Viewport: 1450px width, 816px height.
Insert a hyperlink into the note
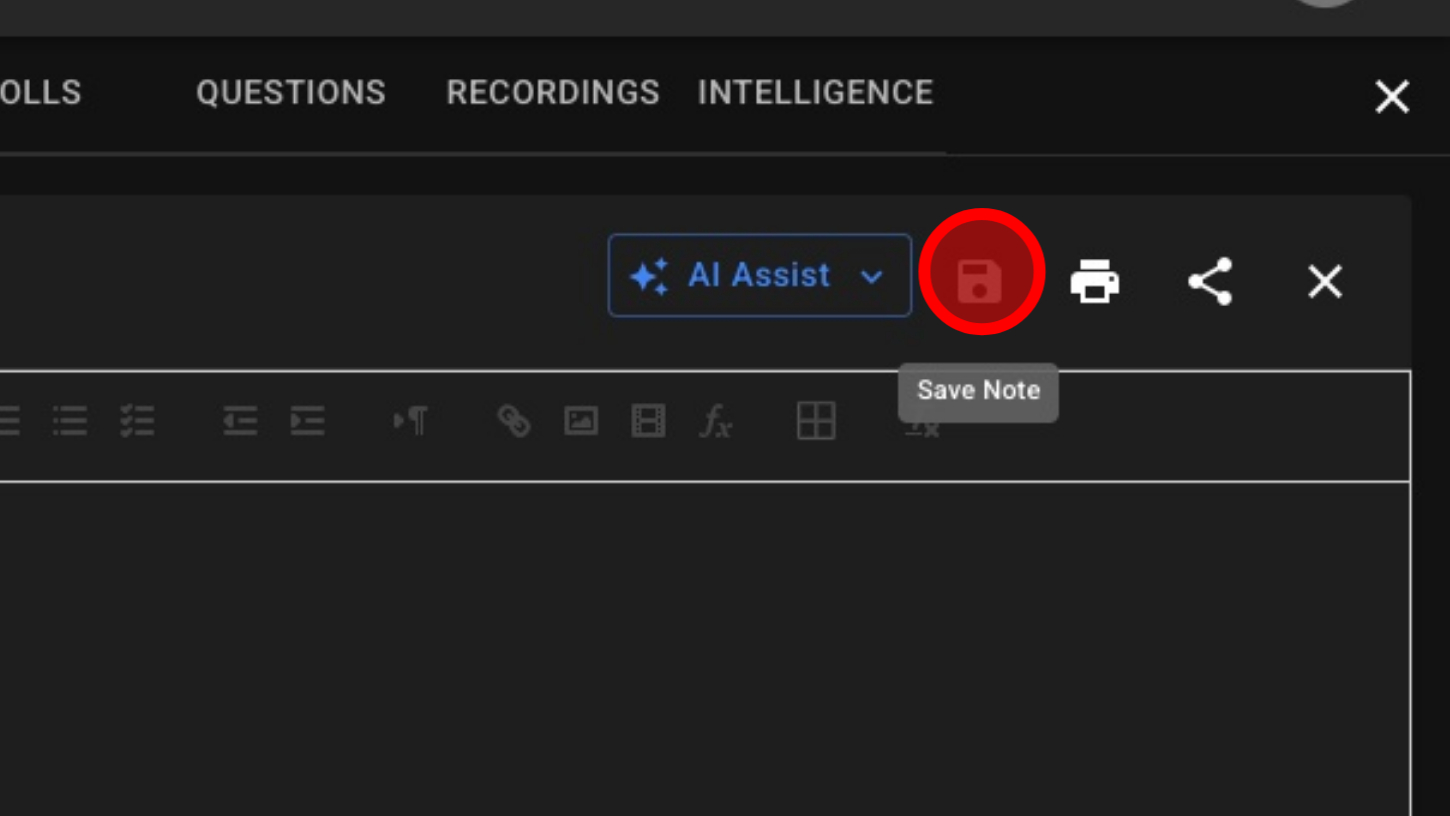coord(514,421)
